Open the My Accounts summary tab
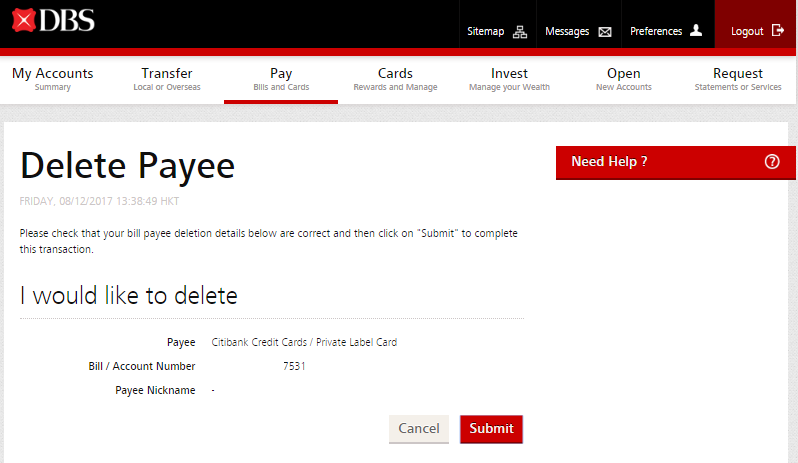The image size is (798, 463). coord(52,79)
